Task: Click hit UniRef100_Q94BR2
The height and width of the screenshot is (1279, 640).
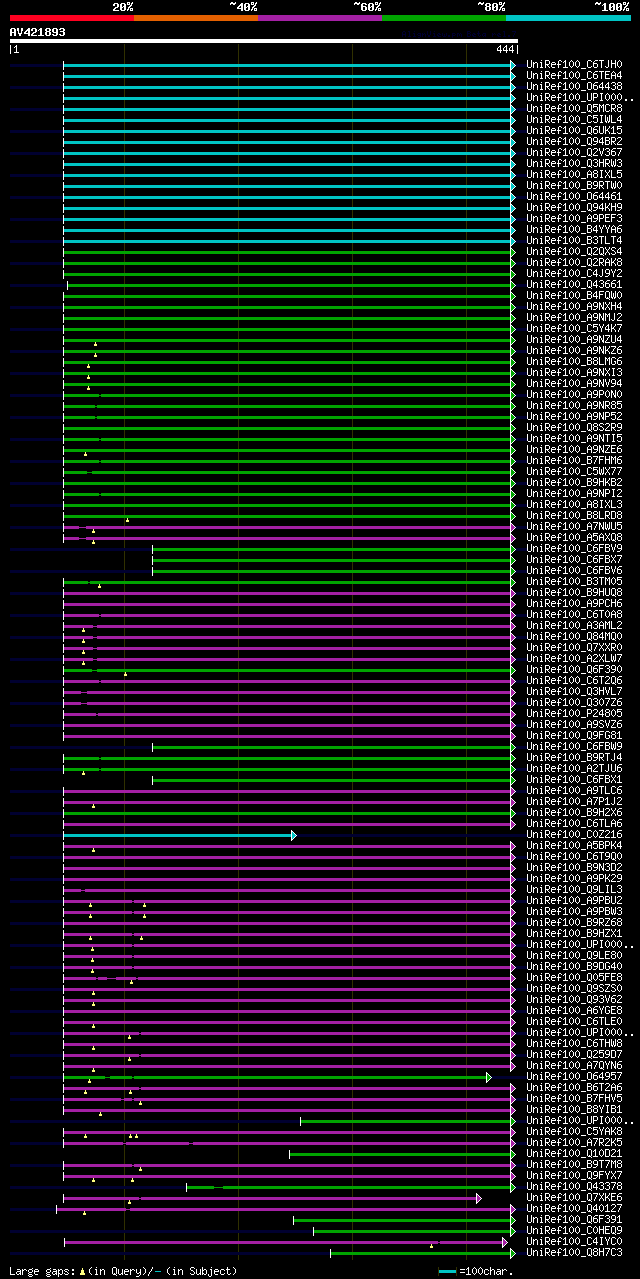Action: pyautogui.click(x=574, y=141)
